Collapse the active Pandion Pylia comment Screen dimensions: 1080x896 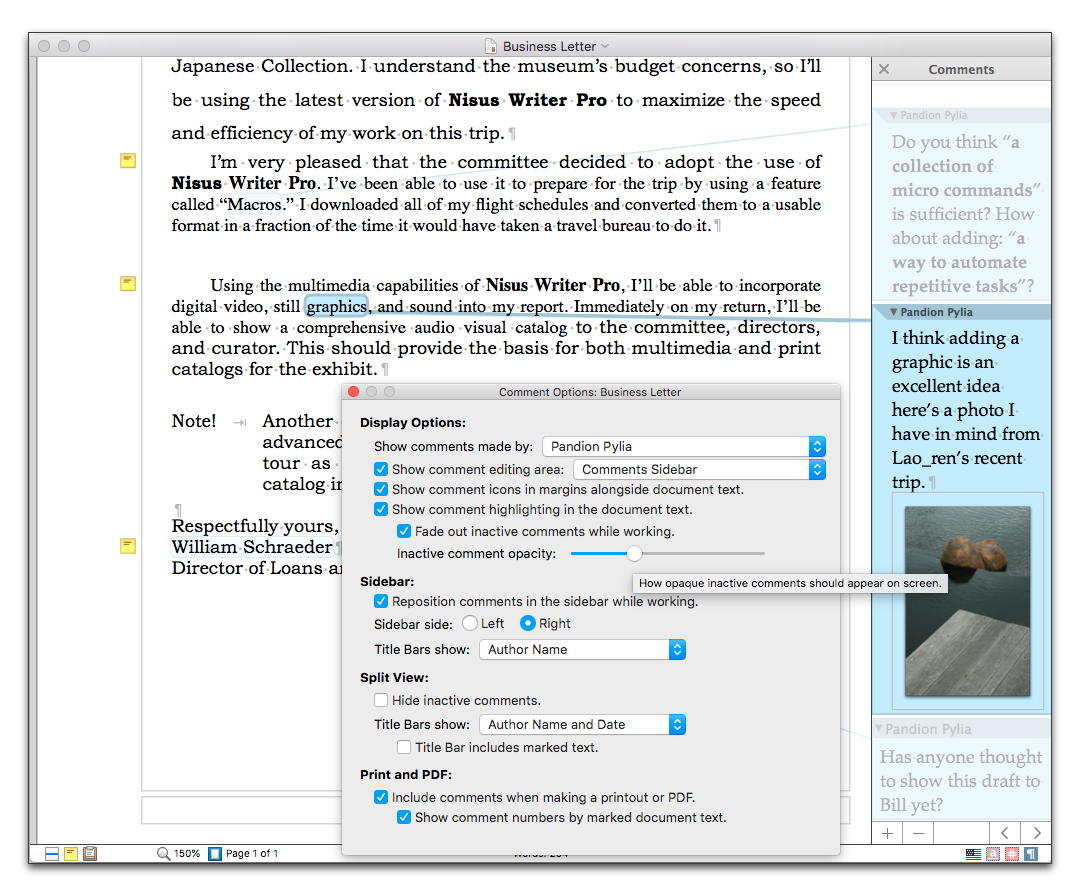click(x=893, y=312)
